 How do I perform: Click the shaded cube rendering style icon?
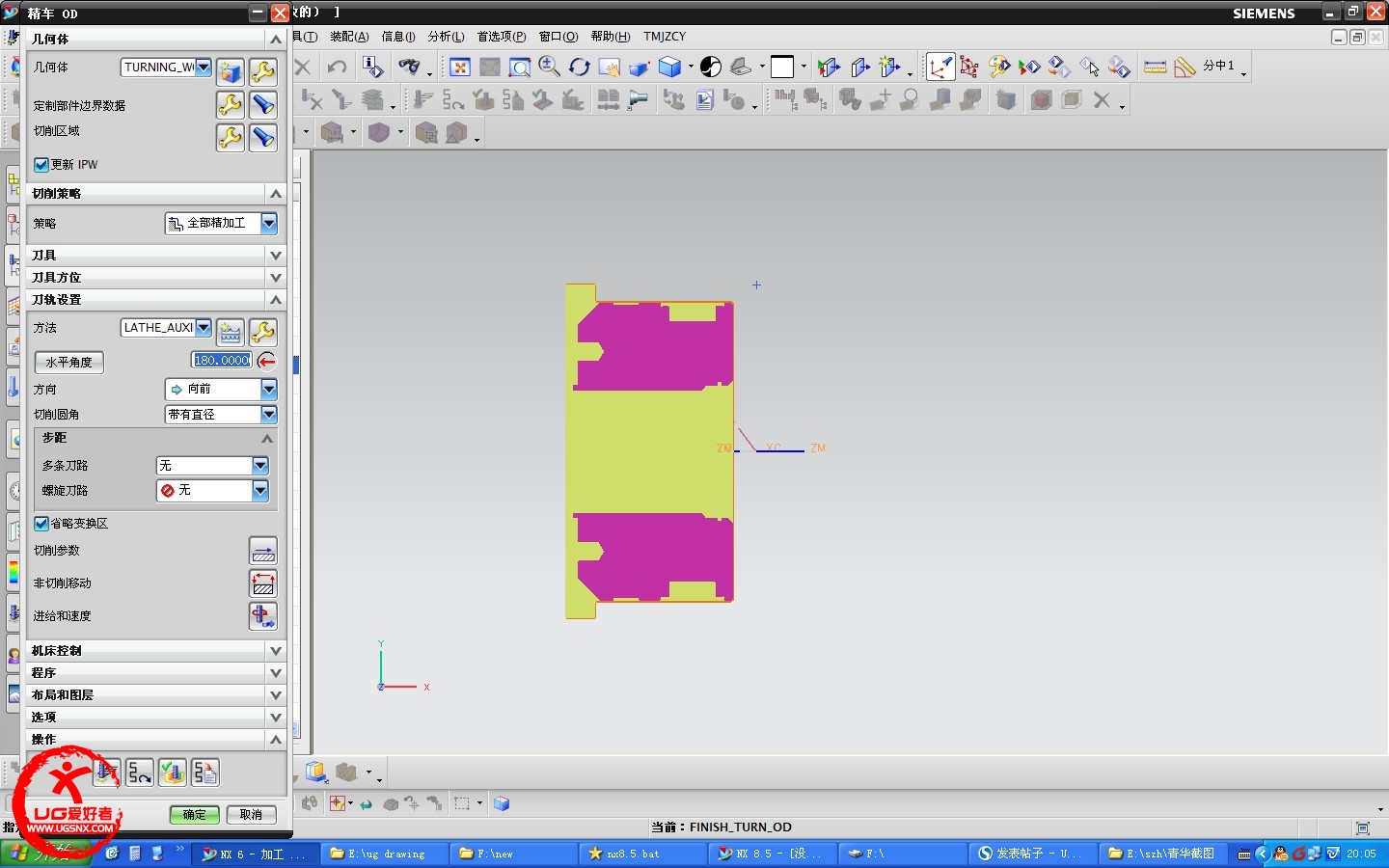coord(669,68)
